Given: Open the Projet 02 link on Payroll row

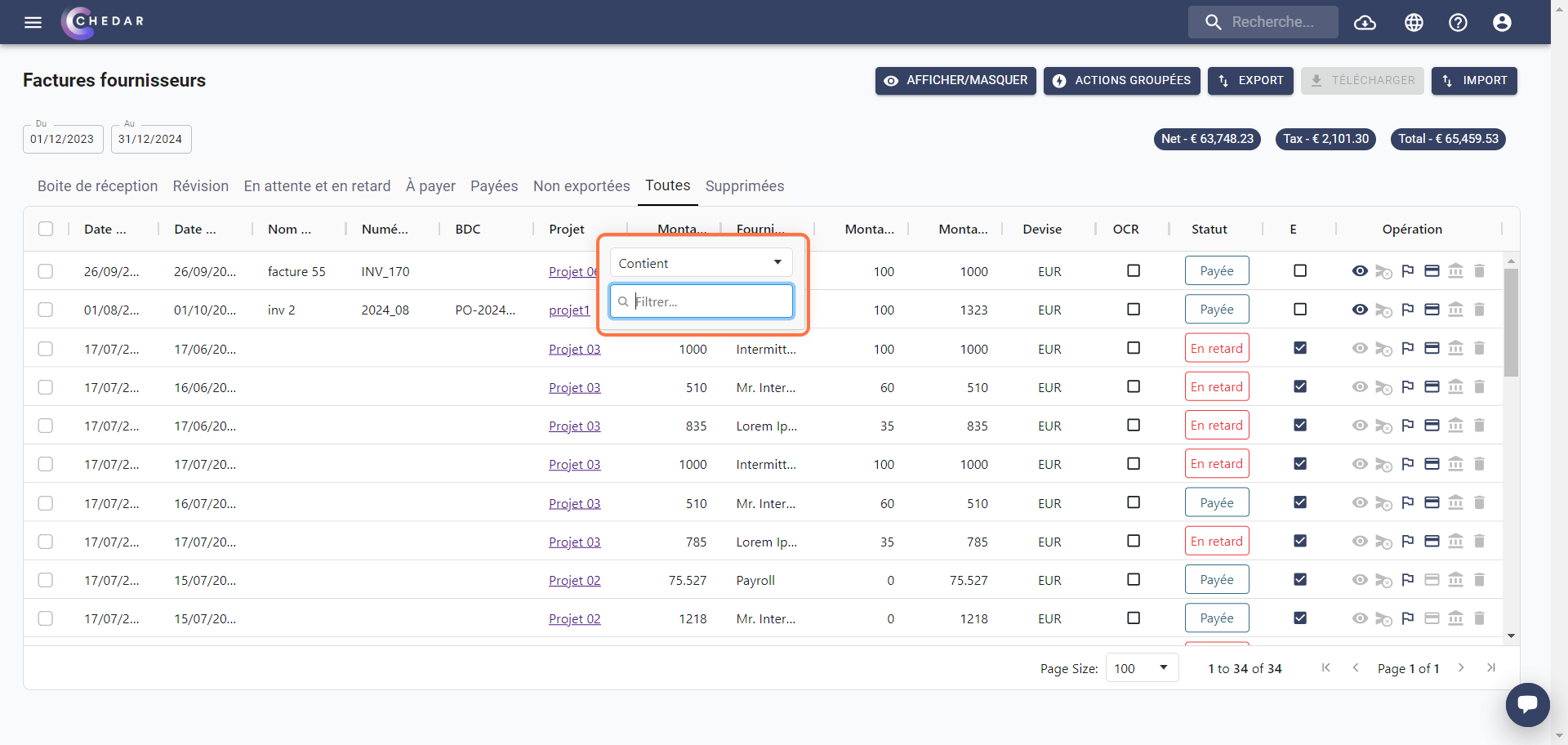Looking at the screenshot, I should 574,580.
